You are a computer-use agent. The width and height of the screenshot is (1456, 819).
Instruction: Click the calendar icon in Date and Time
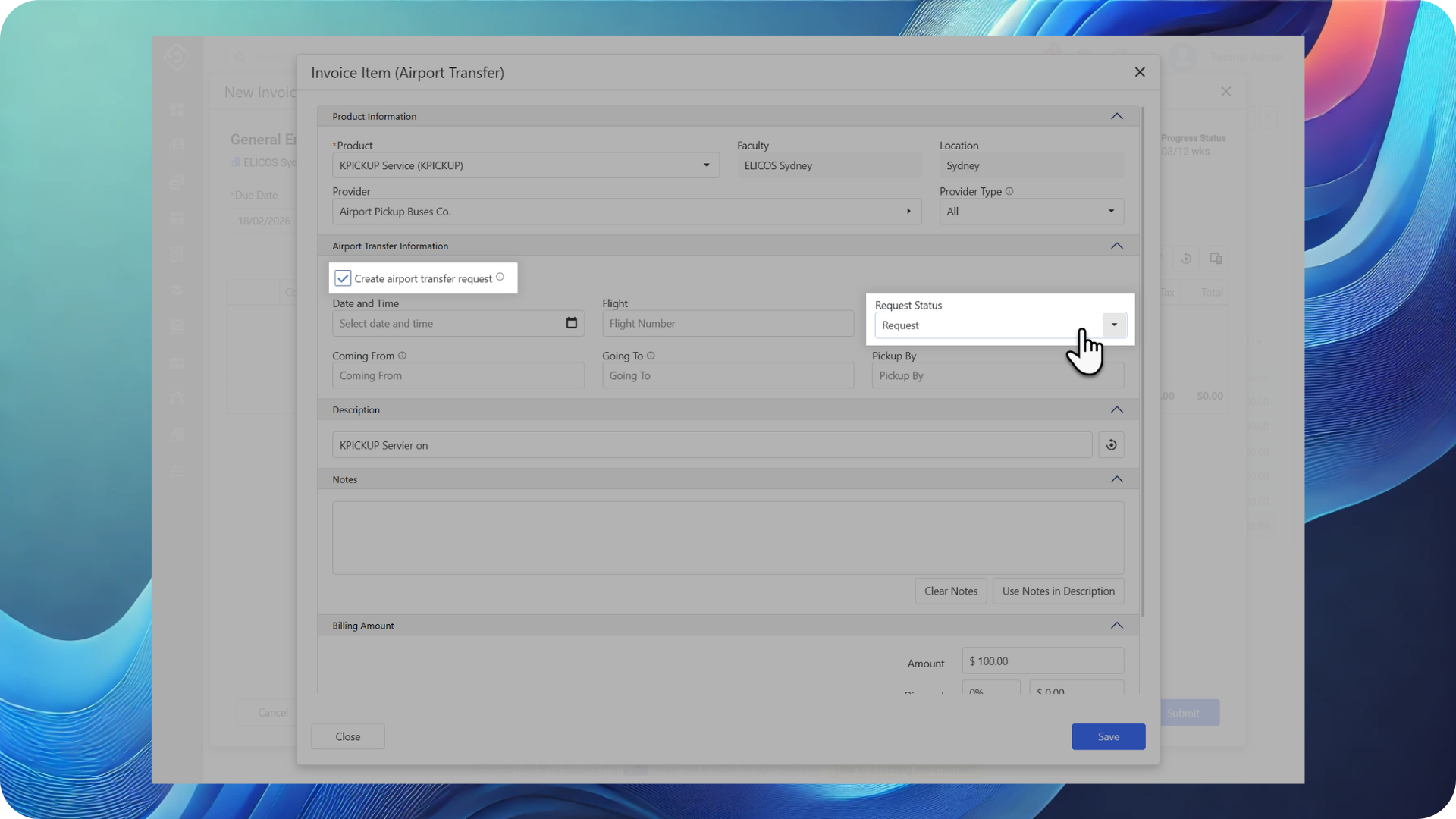click(572, 323)
